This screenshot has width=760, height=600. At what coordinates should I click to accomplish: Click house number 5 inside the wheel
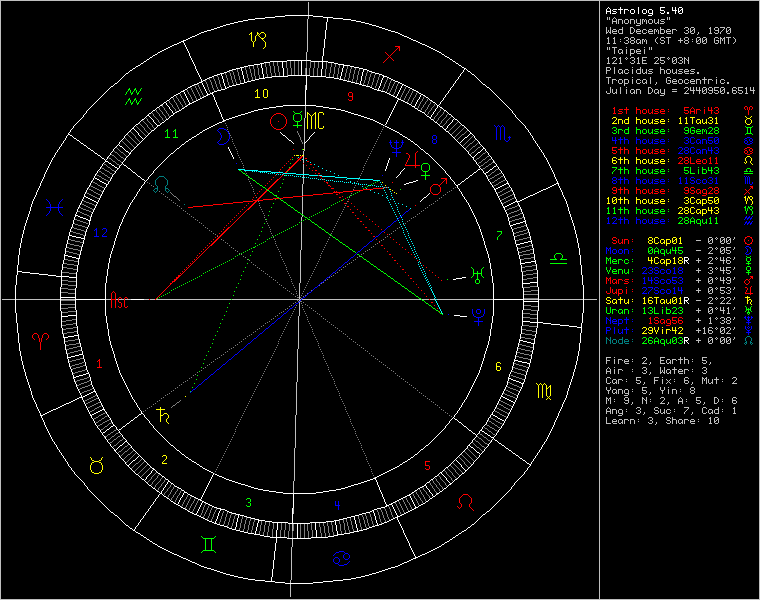(x=427, y=465)
